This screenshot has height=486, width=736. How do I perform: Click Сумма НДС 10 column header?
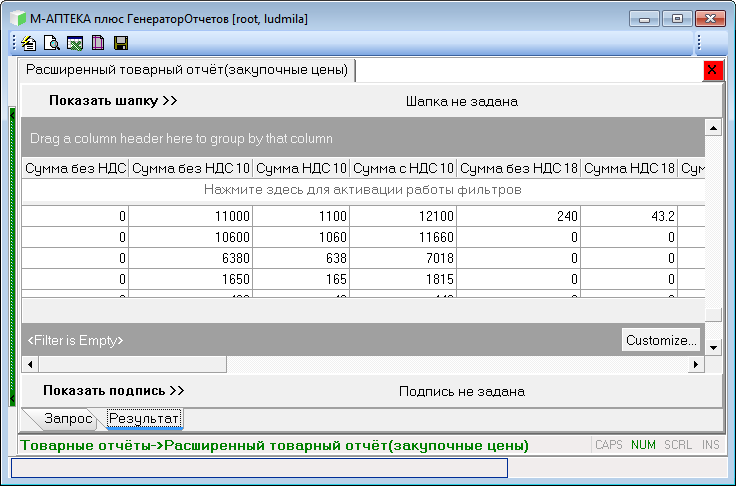(x=301, y=168)
